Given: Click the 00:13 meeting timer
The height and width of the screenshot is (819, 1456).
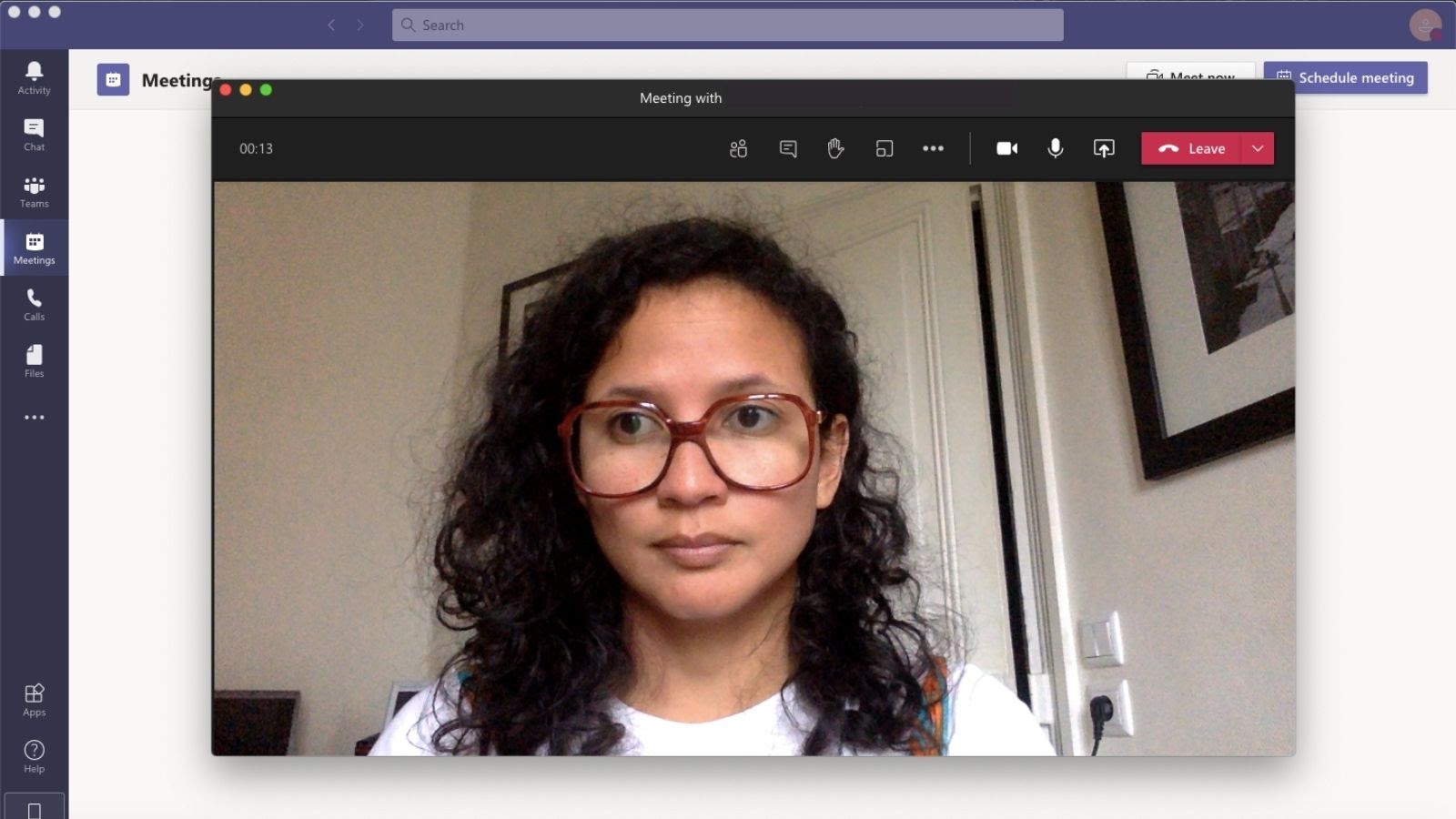Looking at the screenshot, I should click(x=256, y=148).
